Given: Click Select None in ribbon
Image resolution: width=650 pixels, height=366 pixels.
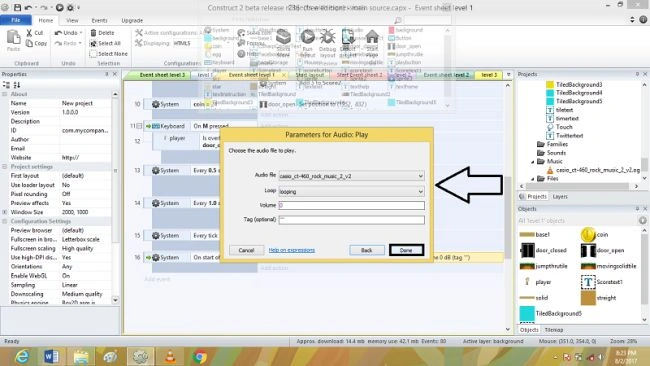Looking at the screenshot, I should (109, 54).
